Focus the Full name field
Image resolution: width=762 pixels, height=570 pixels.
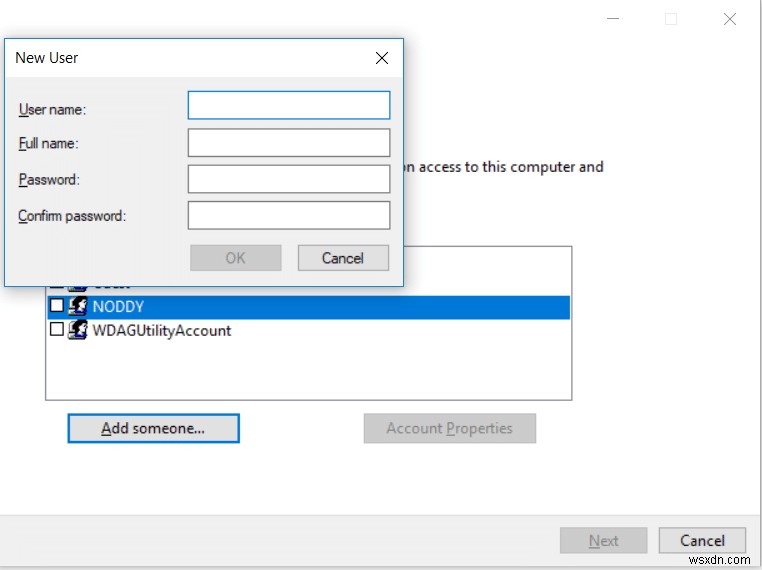[x=289, y=142]
